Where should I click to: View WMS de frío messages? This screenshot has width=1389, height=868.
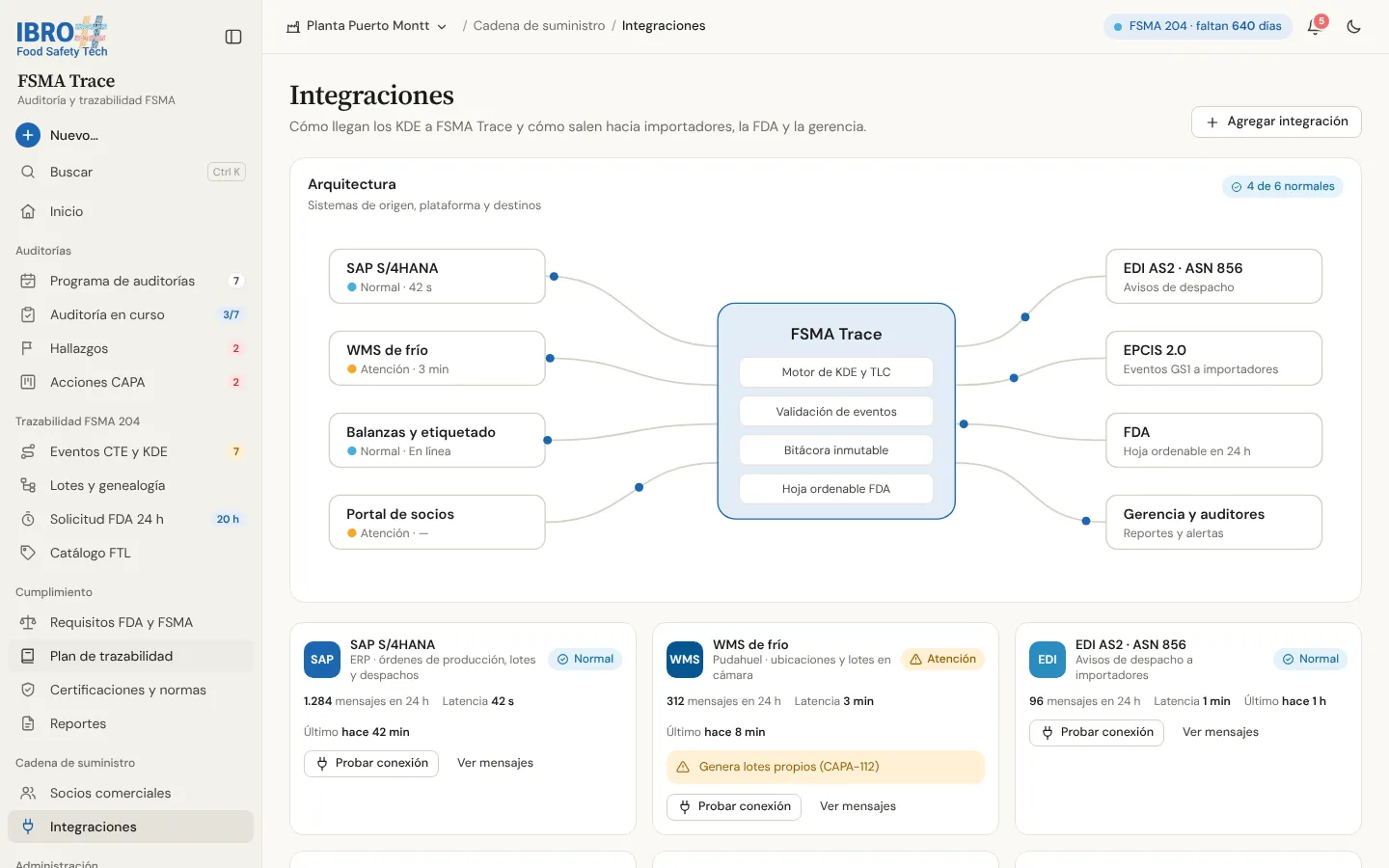tap(858, 806)
